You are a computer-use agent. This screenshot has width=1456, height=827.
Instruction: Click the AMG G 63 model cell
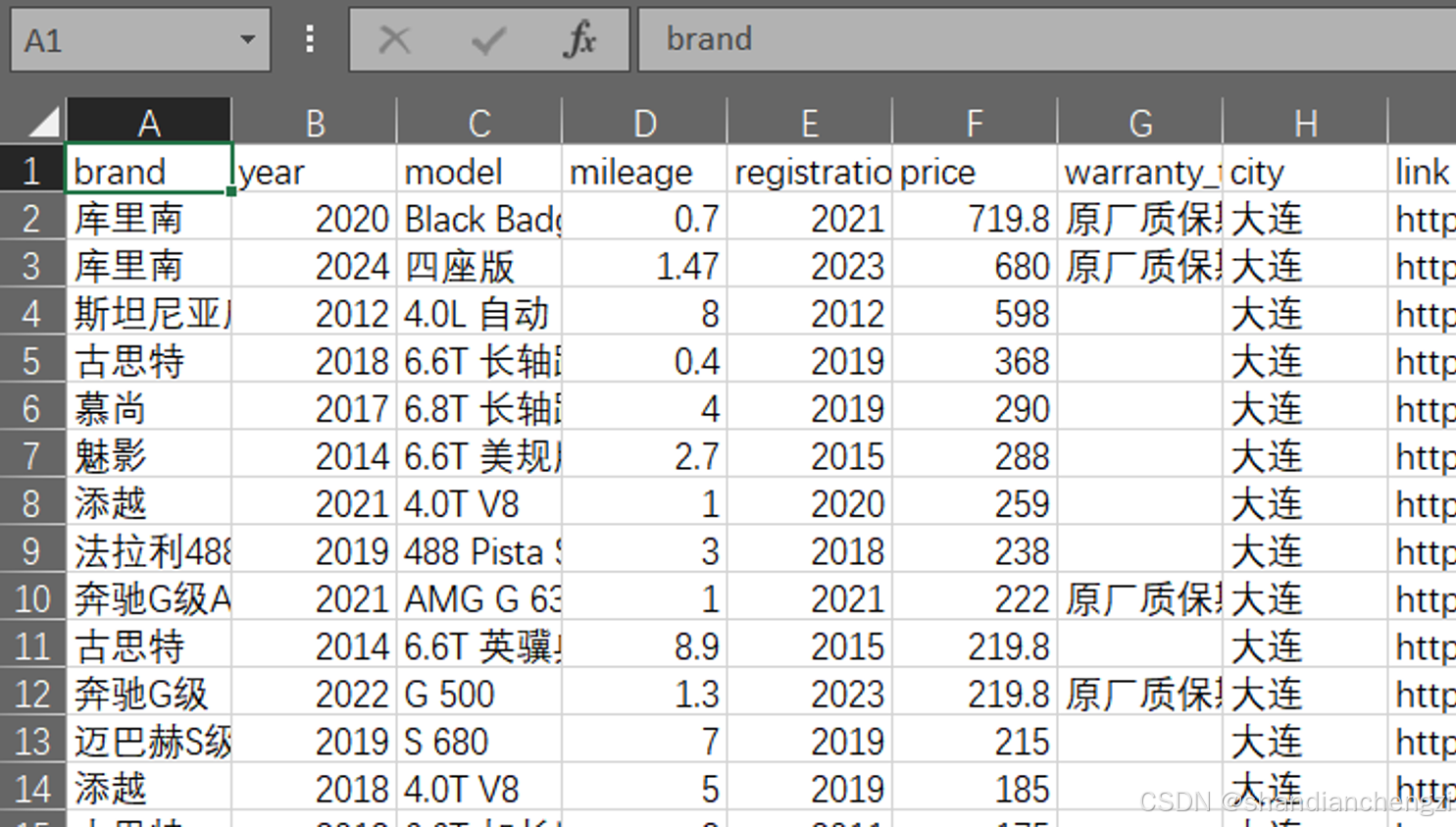479,598
